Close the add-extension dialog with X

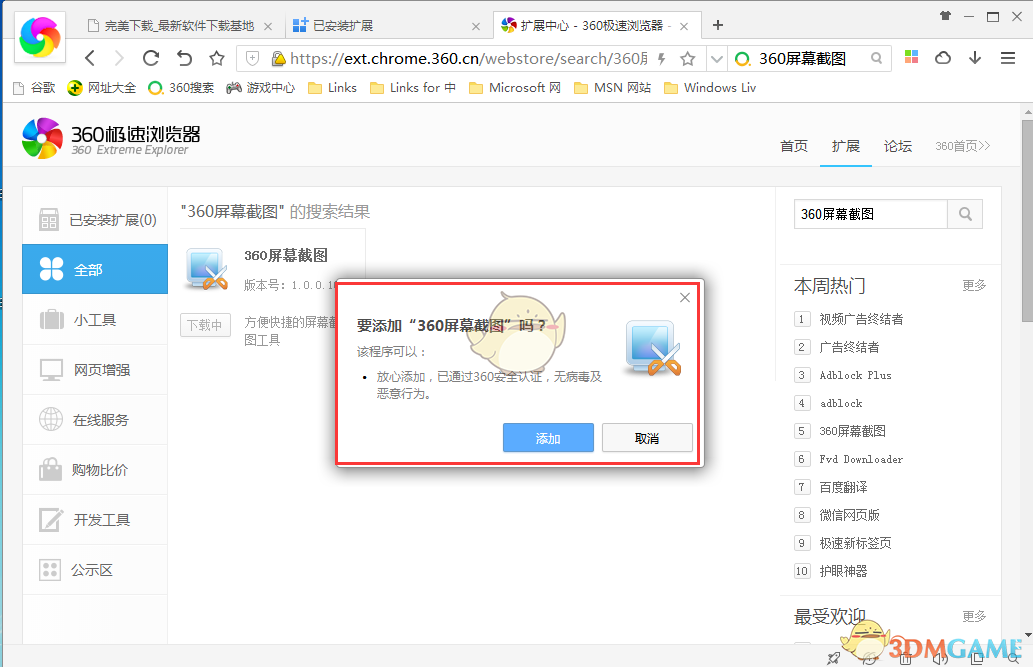click(x=685, y=298)
